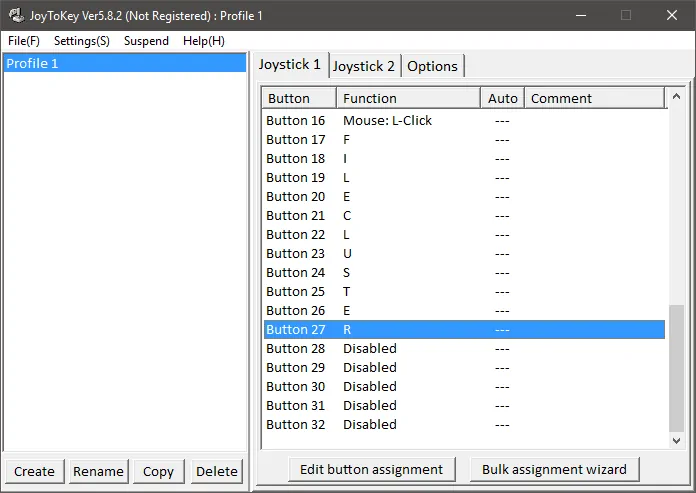Viewport: 696px width, 493px height.
Task: Click the Disabled function of Button 28
Action: [370, 348]
